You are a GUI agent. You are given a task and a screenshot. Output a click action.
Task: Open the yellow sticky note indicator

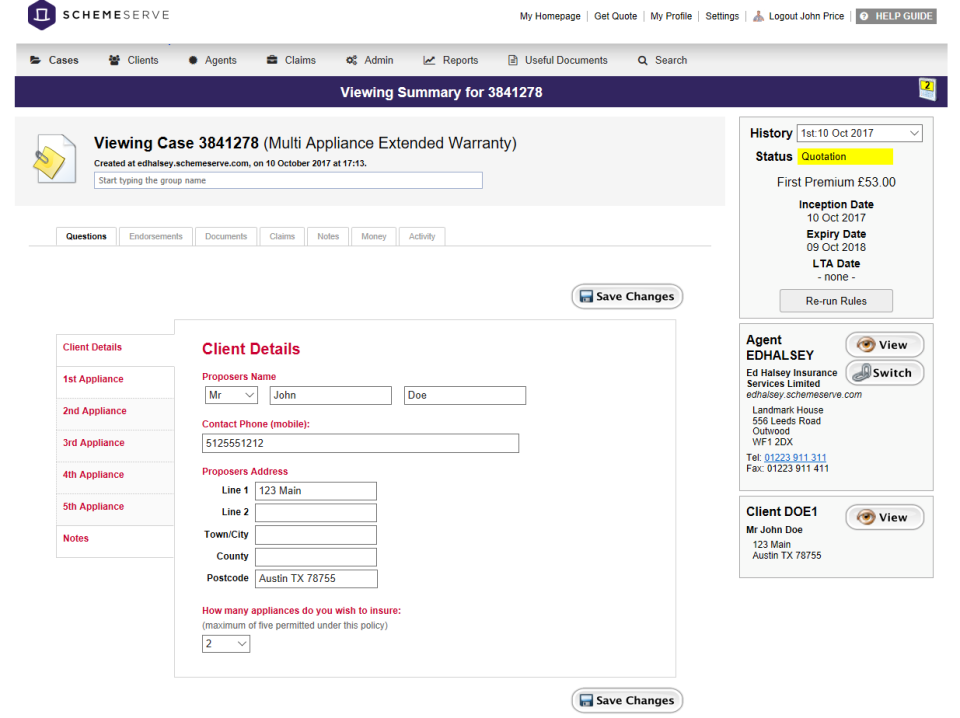[x=926, y=91]
